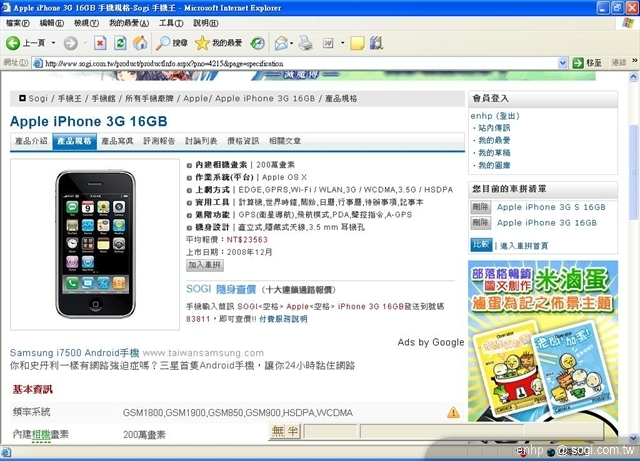Click the grey Forward arrow button
This screenshot has width=640, height=461.
[70, 43]
